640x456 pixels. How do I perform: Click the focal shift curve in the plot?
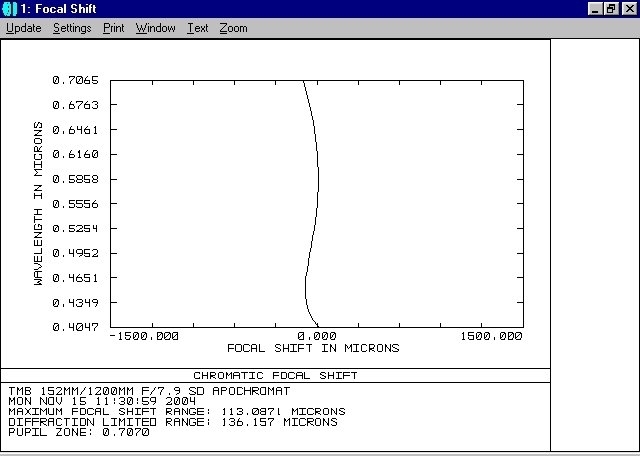[318, 180]
